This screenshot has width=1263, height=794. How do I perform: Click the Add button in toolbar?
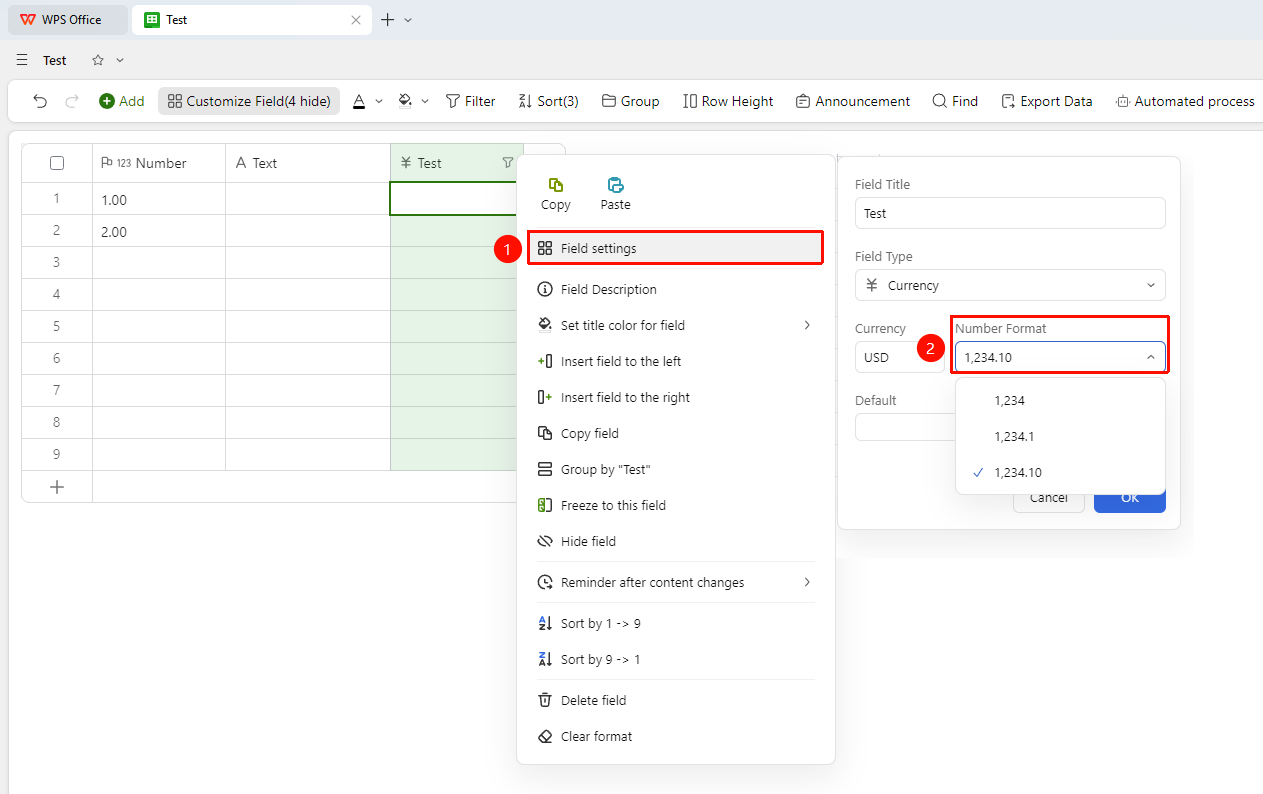click(121, 101)
